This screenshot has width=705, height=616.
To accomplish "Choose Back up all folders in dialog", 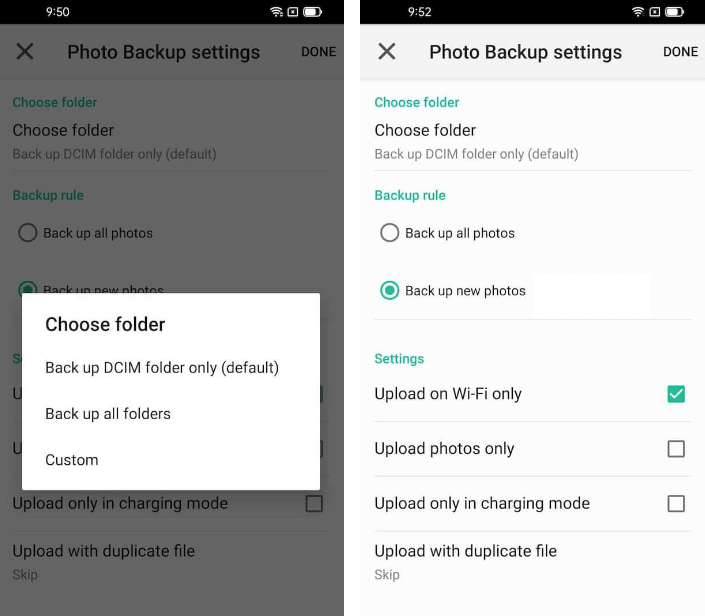I will (108, 414).
